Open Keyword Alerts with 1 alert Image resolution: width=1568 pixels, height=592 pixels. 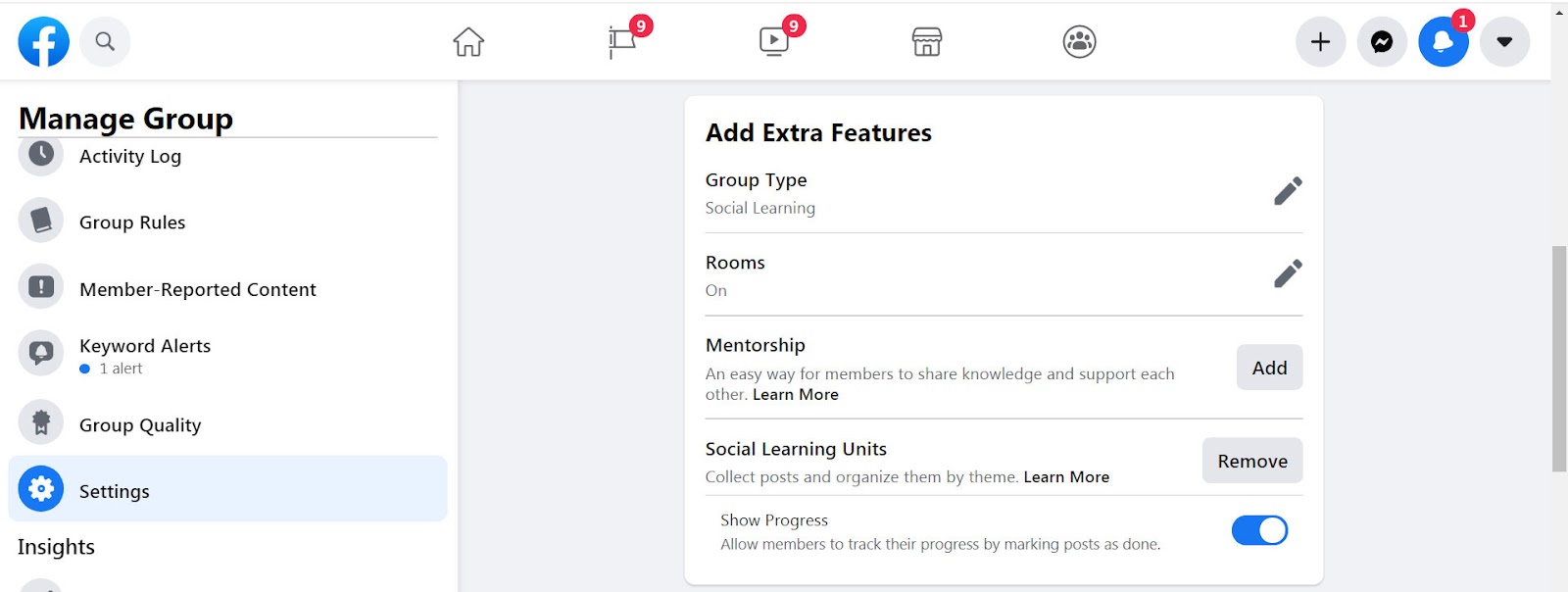point(227,355)
